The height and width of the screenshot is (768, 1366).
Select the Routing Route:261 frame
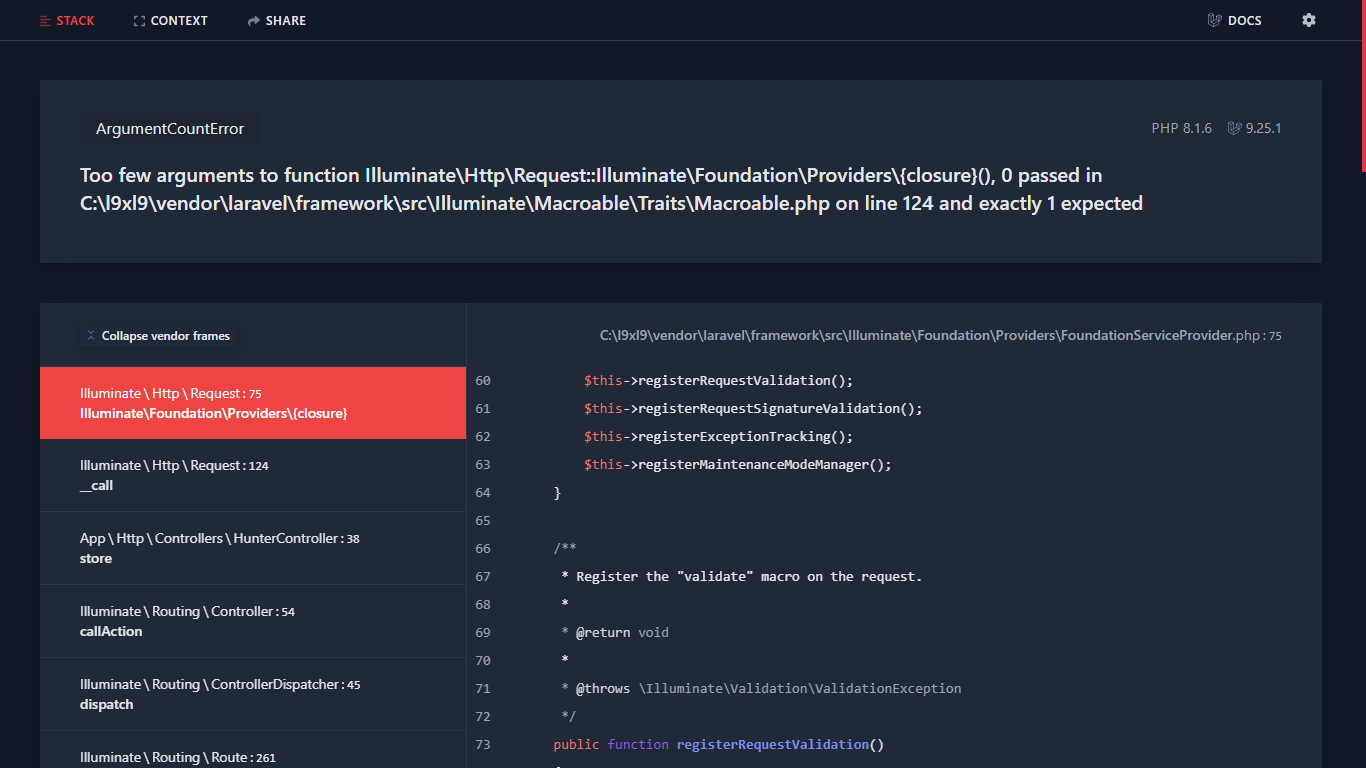253,750
